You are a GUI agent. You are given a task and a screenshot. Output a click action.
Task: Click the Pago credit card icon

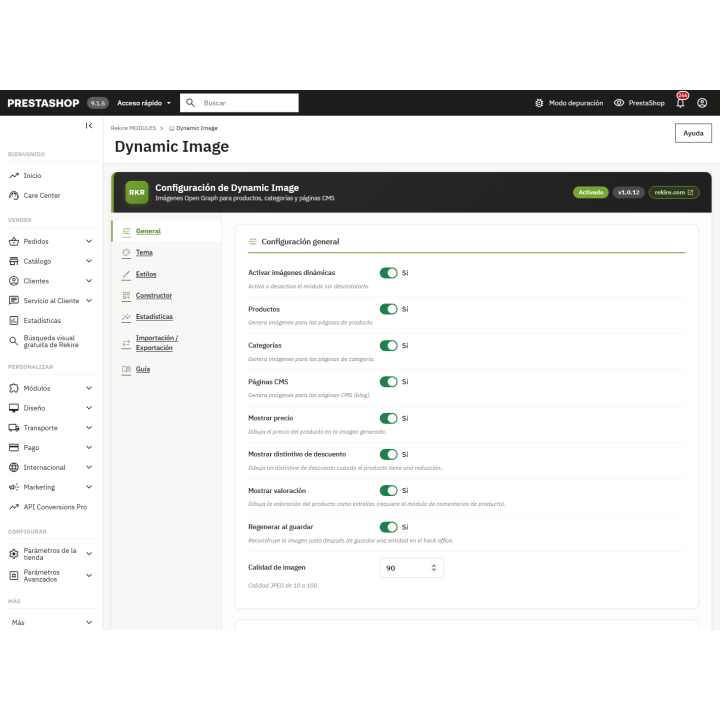(x=14, y=447)
